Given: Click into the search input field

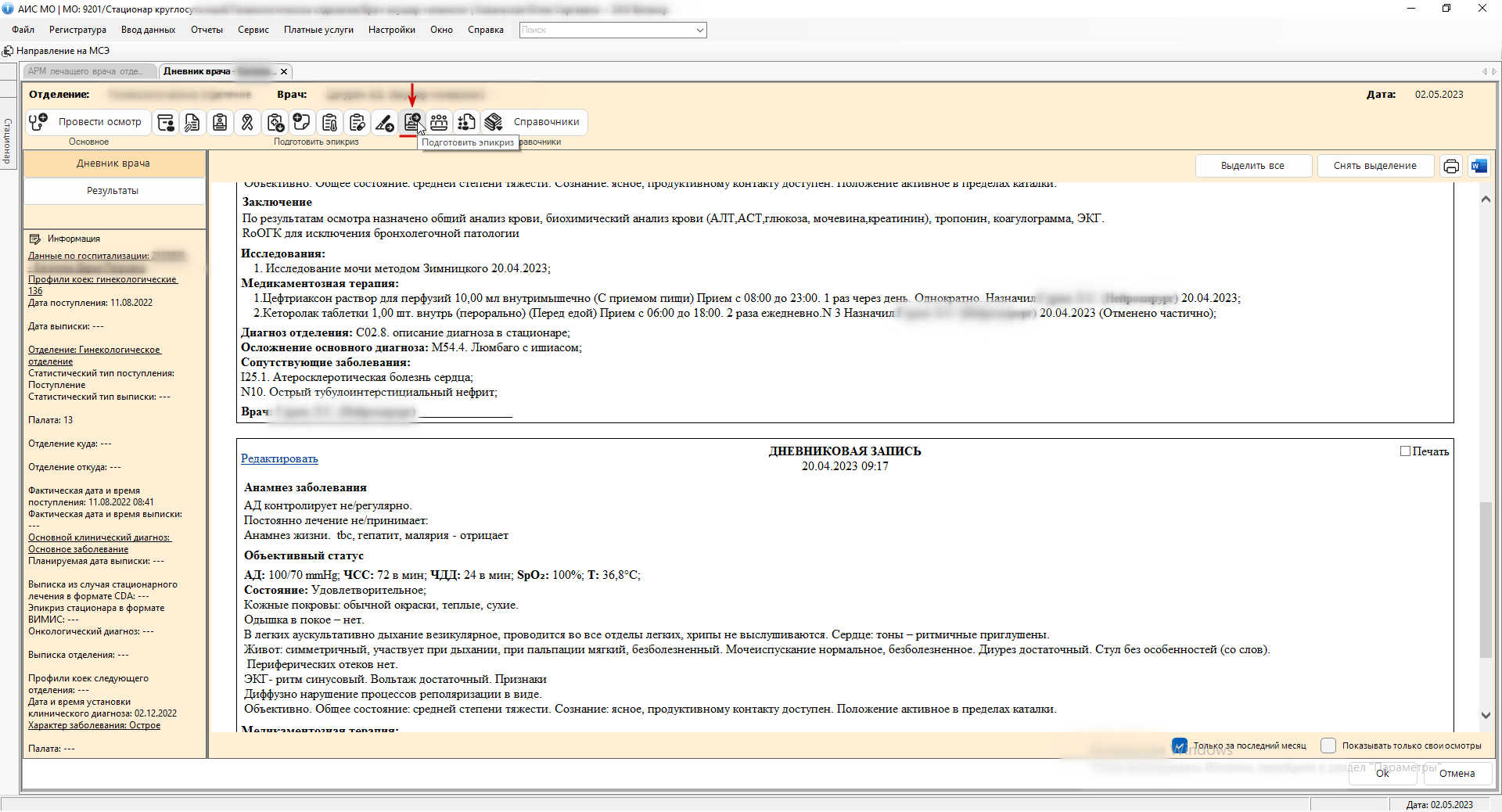Looking at the screenshot, I should click(606, 30).
